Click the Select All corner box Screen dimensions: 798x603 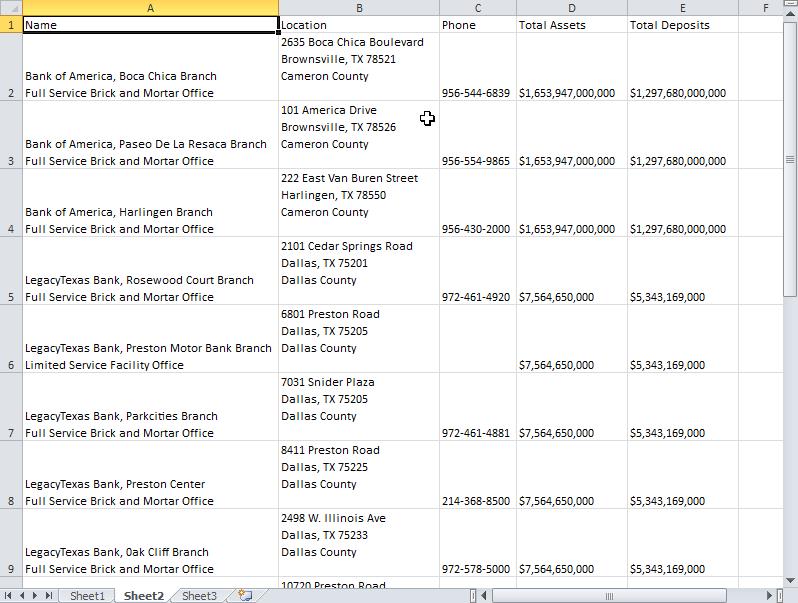(10, 8)
